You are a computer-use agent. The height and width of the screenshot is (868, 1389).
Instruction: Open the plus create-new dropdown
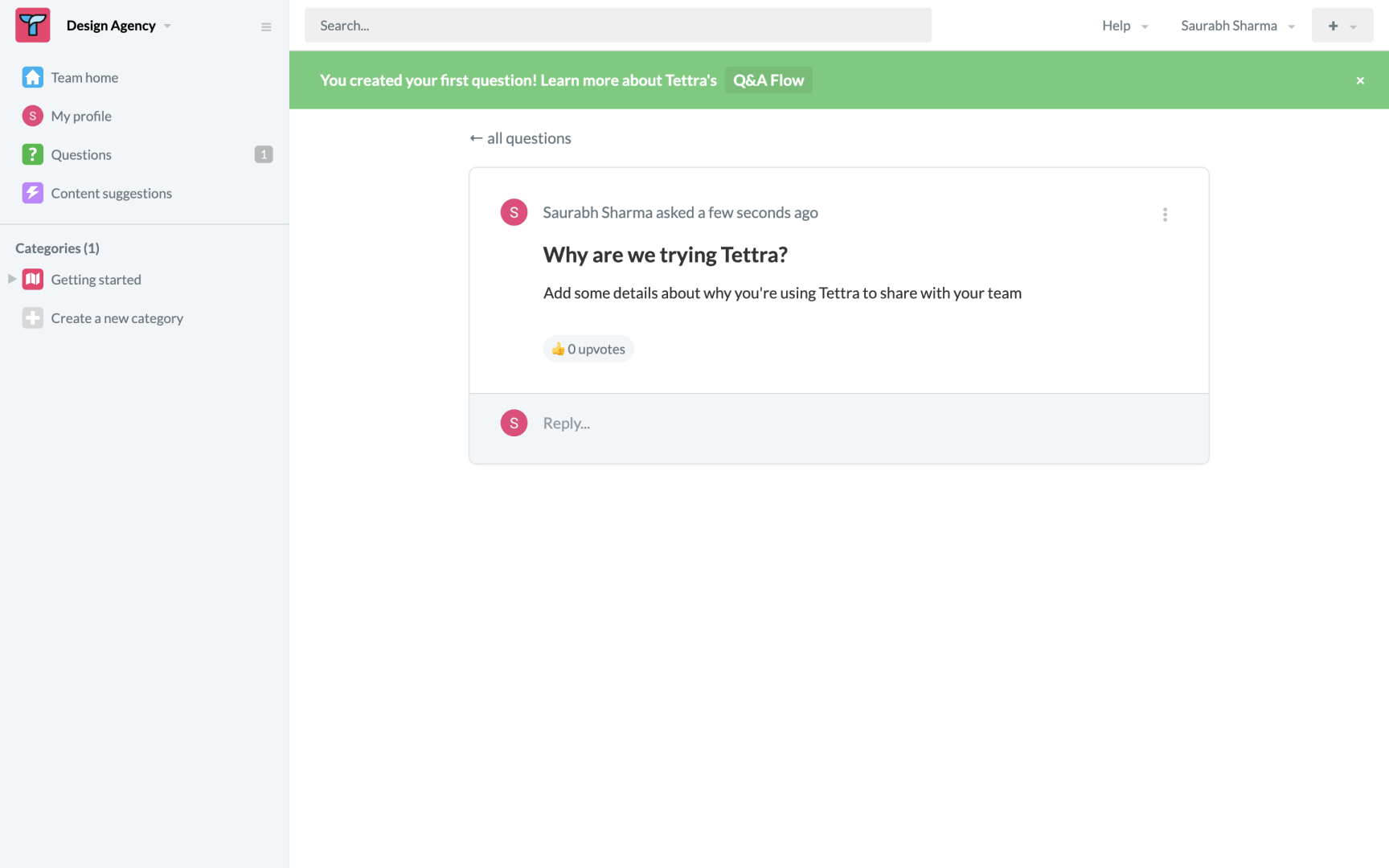(1342, 26)
